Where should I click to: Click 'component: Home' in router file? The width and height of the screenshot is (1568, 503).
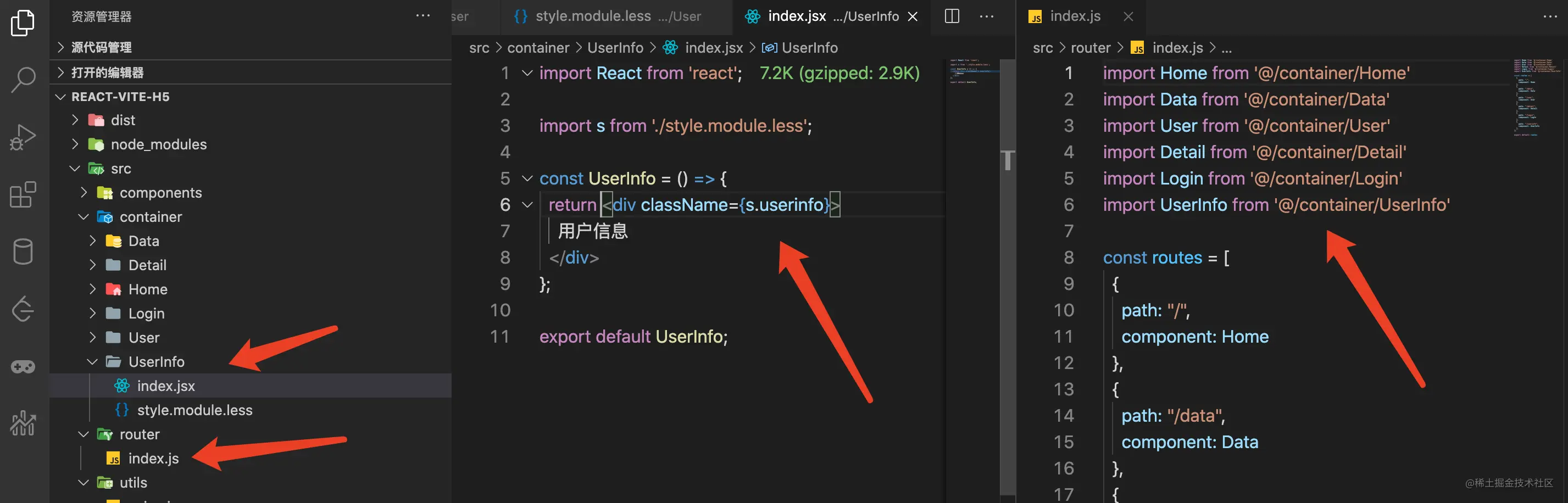[1195, 337]
